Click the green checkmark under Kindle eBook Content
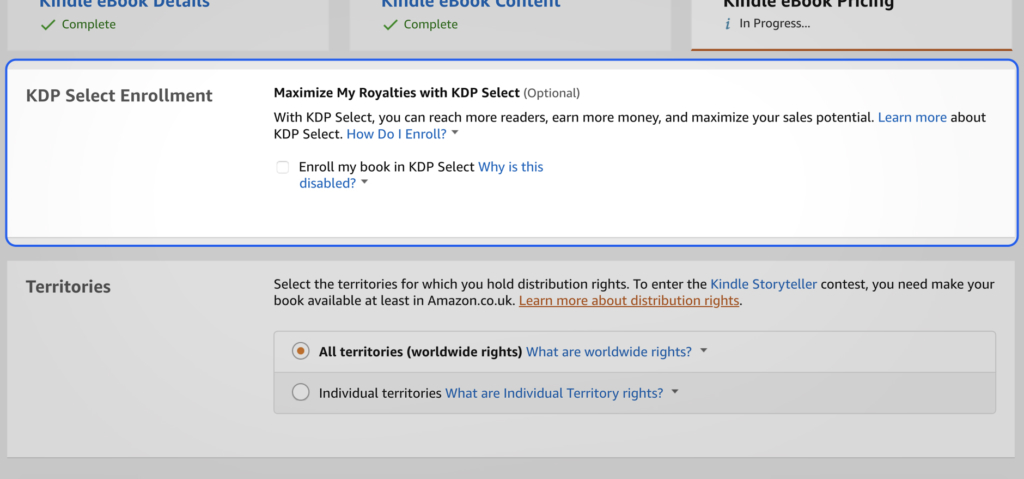Viewport: 1024px width, 479px height. [389, 25]
